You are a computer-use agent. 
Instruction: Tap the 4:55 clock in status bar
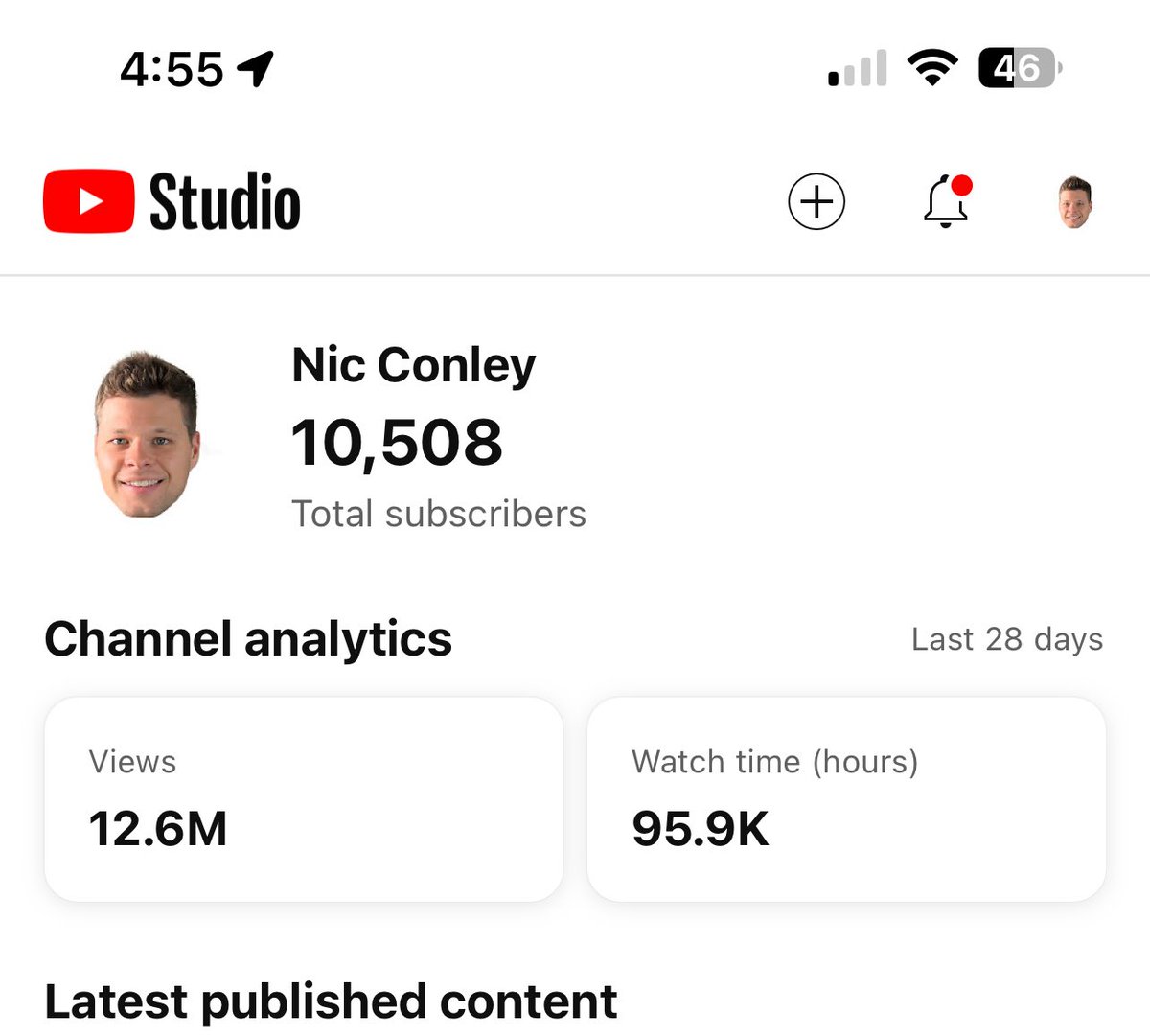172,69
